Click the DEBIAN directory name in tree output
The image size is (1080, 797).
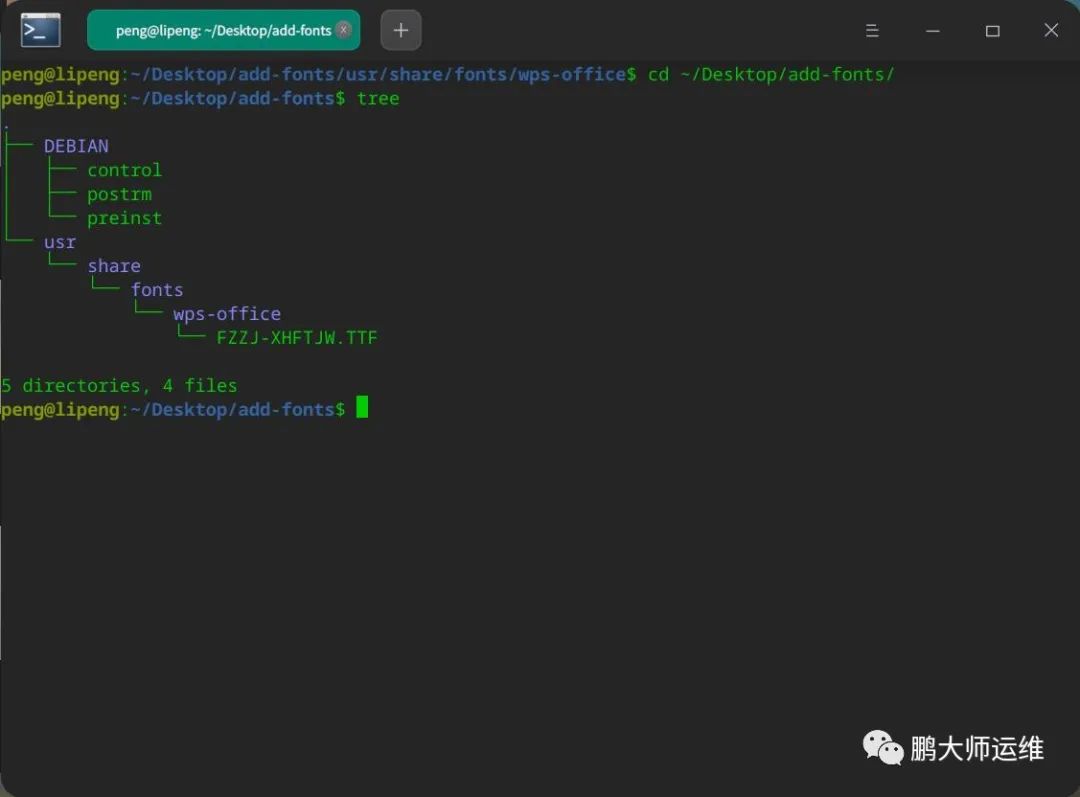pos(76,146)
